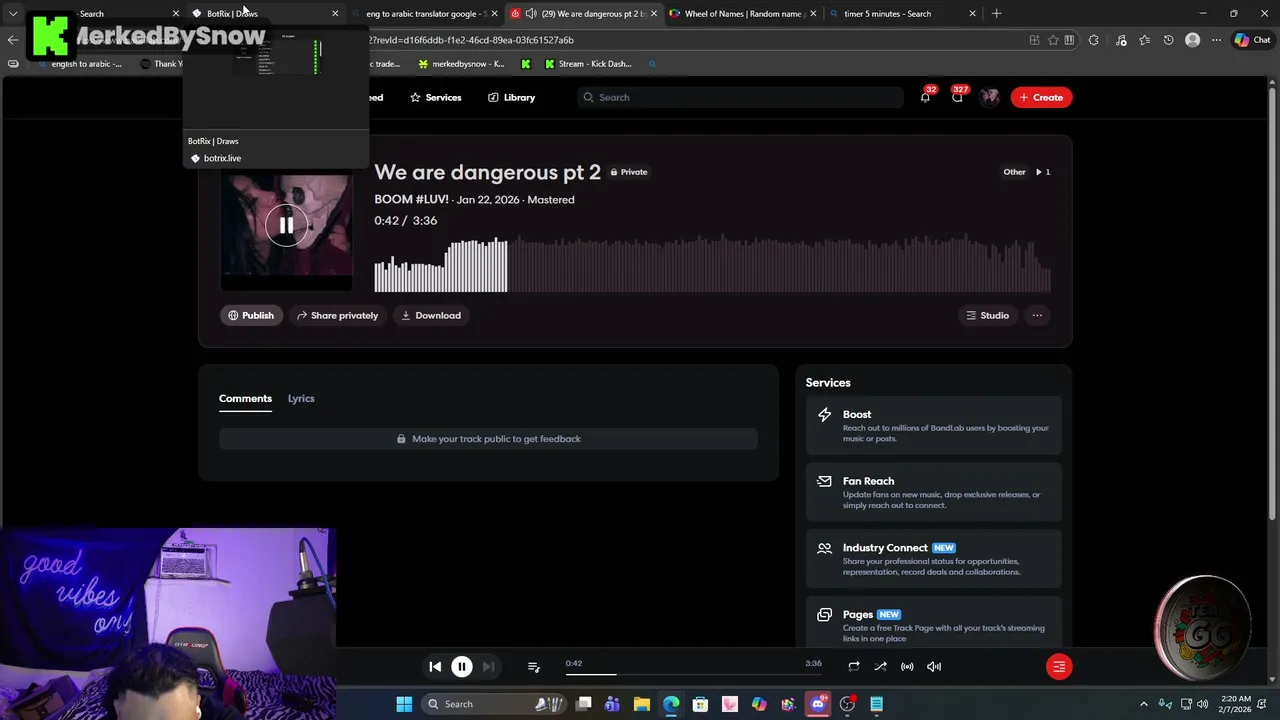Open the Library navigation item
This screenshot has height=720, width=1280.
pyautogui.click(x=511, y=97)
